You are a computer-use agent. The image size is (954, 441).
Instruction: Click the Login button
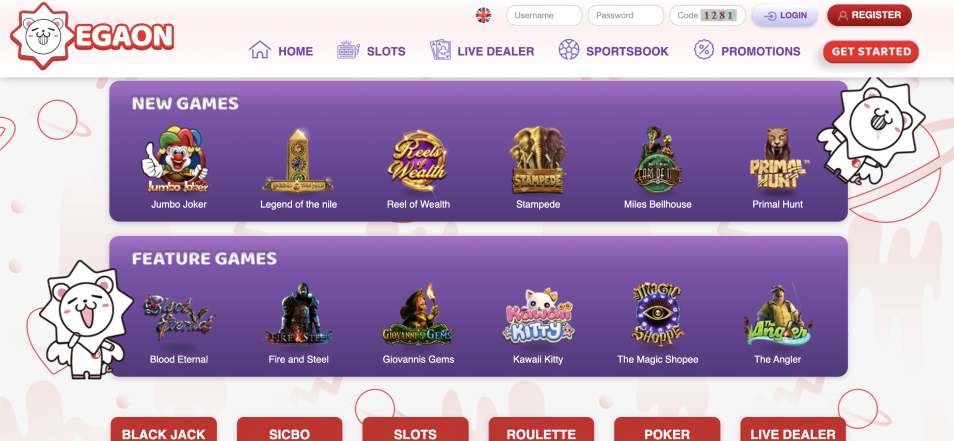click(785, 16)
